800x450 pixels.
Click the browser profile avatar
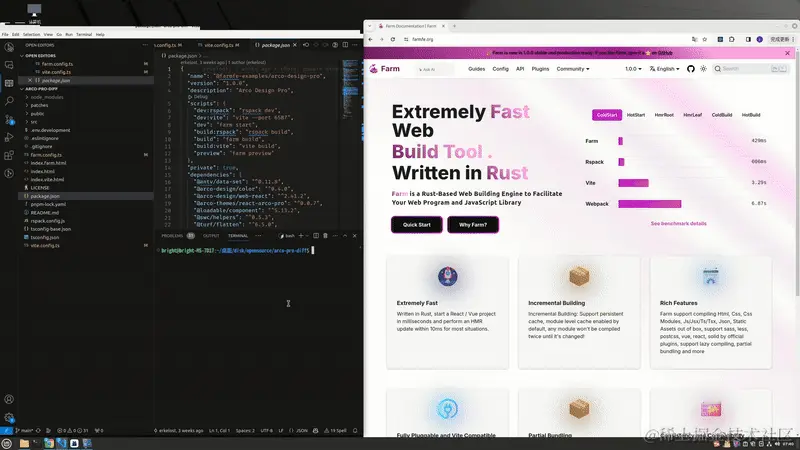point(760,39)
